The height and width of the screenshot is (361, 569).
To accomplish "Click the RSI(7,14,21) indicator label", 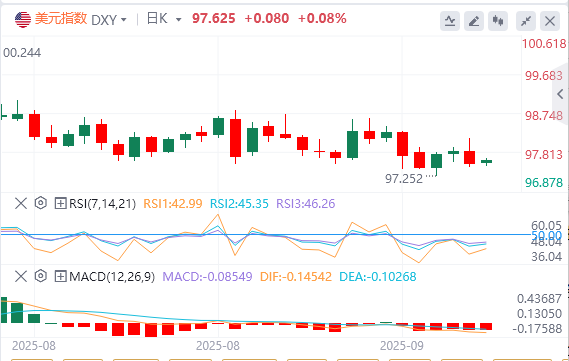I will click(x=102, y=204).
